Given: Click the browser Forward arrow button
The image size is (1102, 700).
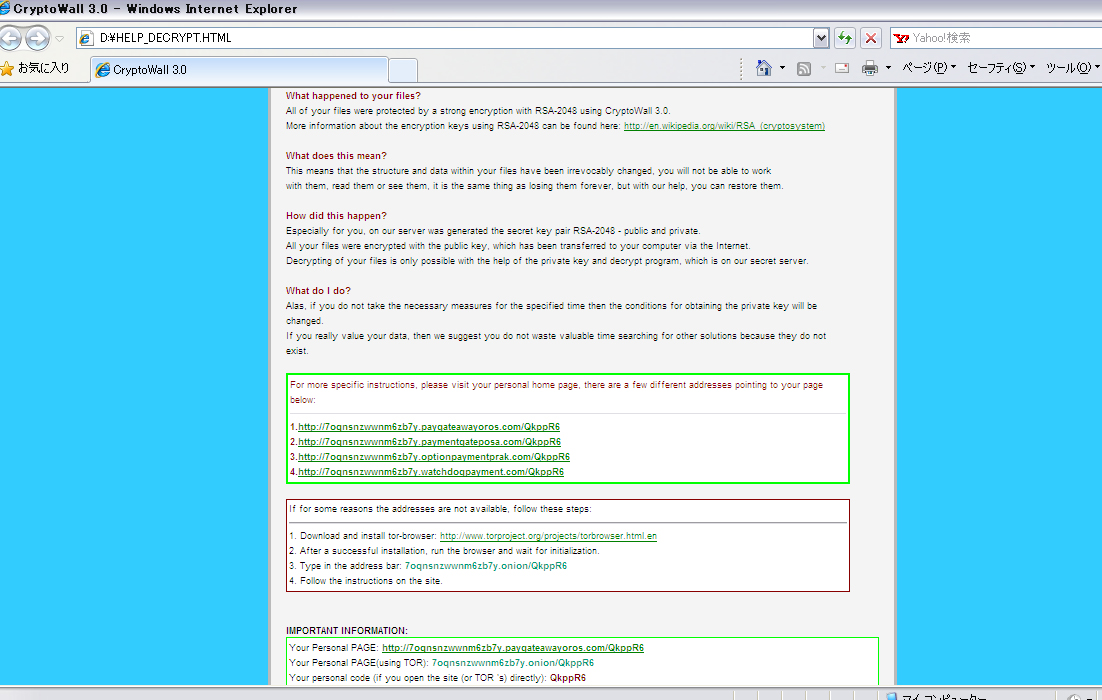Looking at the screenshot, I should [38, 38].
